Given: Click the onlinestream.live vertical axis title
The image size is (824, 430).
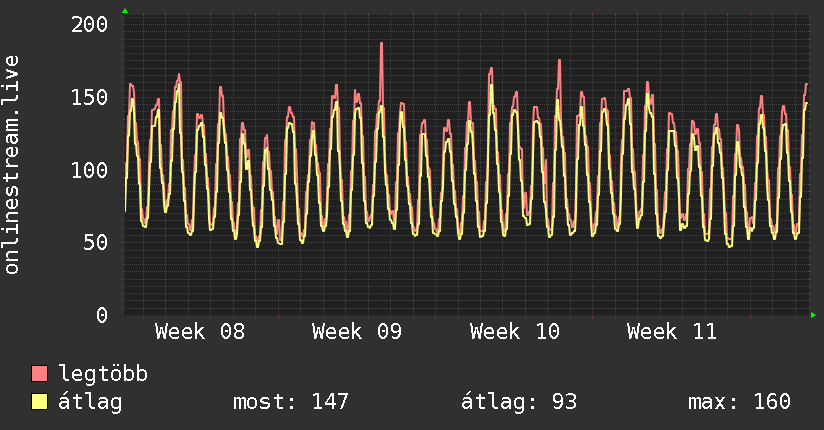Looking at the screenshot, I should [x=12, y=165].
